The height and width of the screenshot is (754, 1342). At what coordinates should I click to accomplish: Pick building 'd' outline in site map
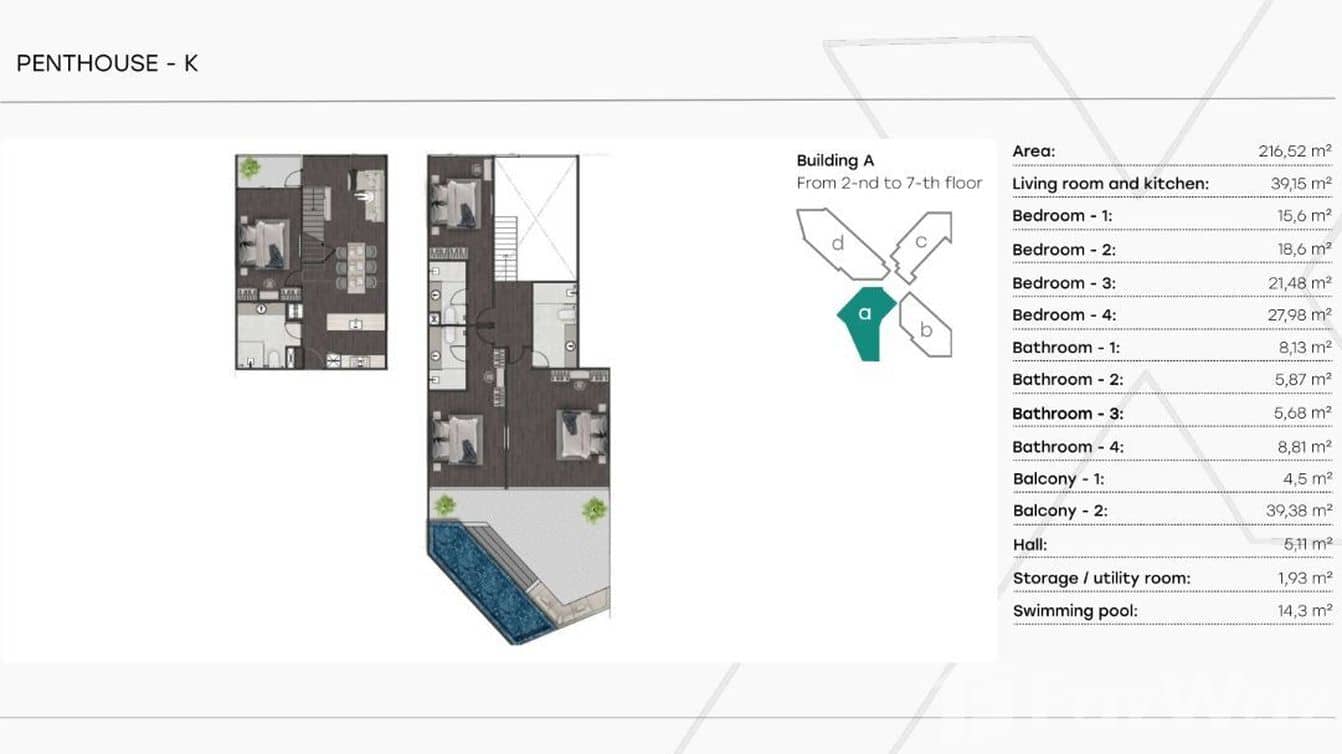pos(838,244)
